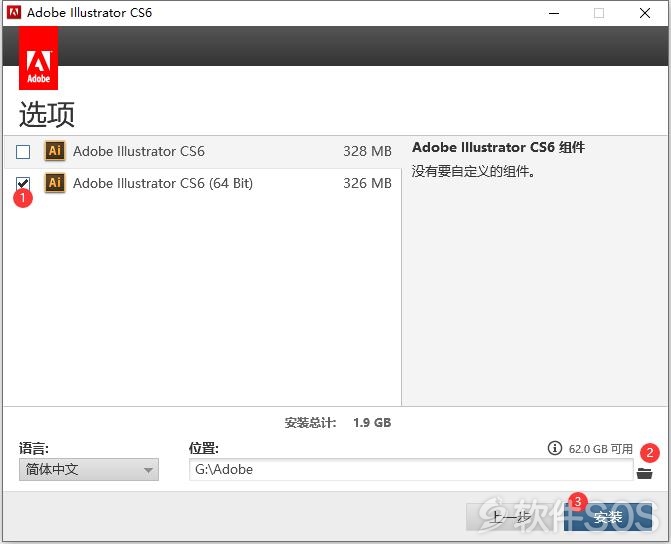Screen dimensions: 671x544
Task: Select the Adobe Illustrator CS6 row text
Action: coord(139,151)
